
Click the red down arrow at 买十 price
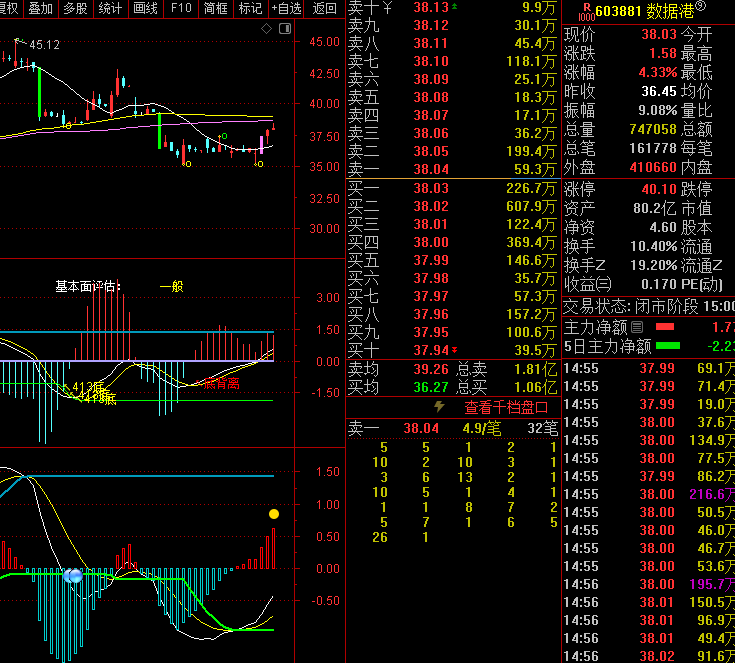(x=456, y=350)
